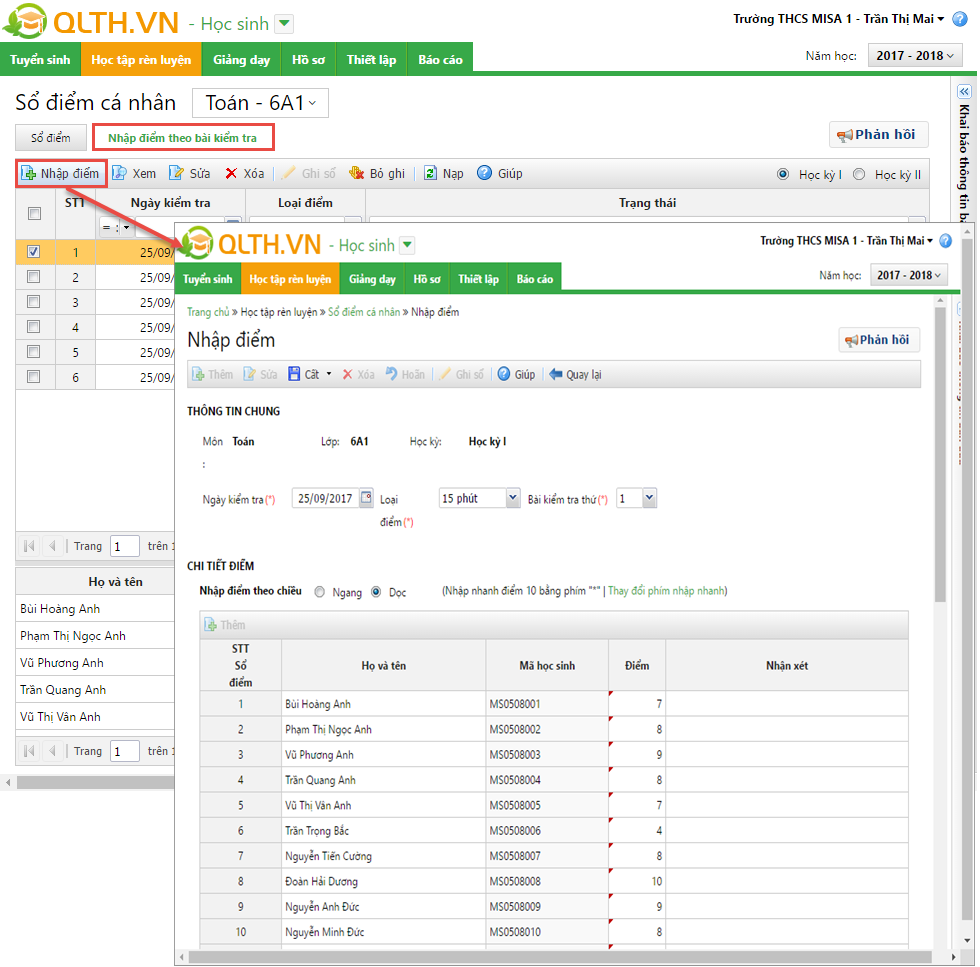The width and height of the screenshot is (980, 967).
Task: Open the Năm học dropdown in the Nhập điểm window
Action: [x=908, y=275]
